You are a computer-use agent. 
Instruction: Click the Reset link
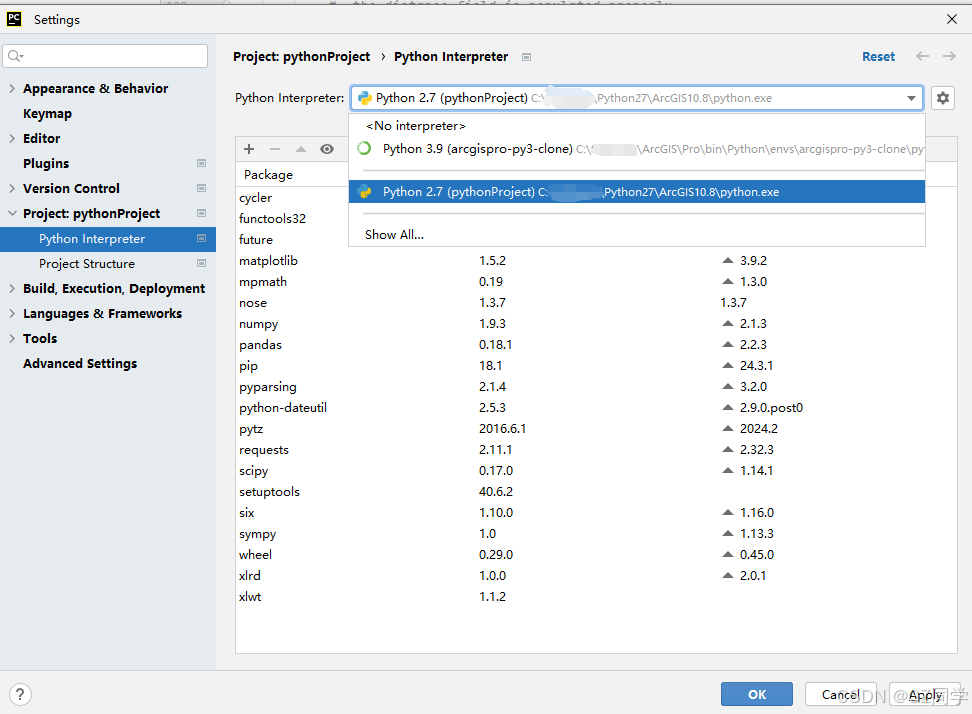(878, 56)
